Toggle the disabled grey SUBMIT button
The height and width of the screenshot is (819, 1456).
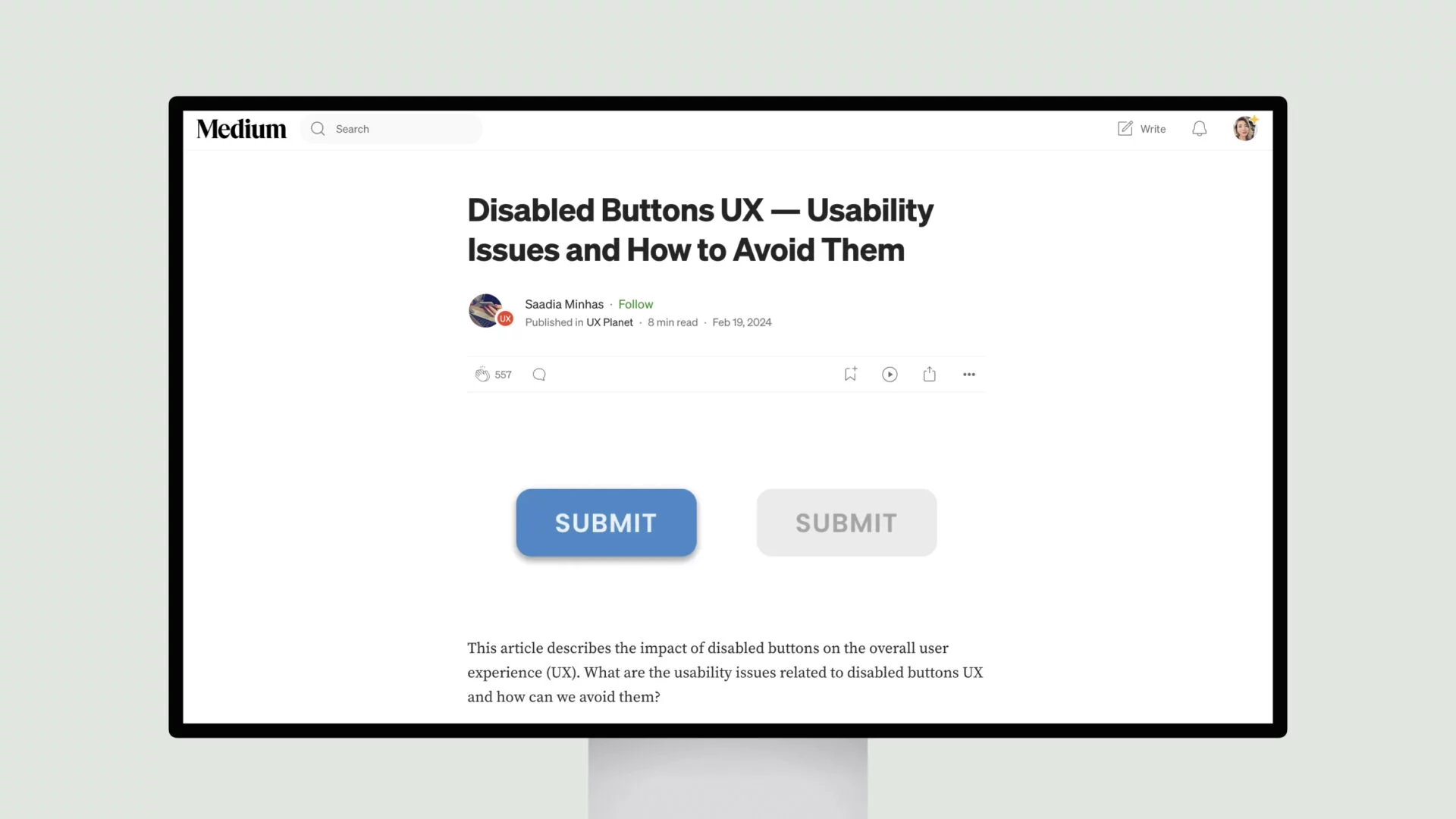(846, 522)
